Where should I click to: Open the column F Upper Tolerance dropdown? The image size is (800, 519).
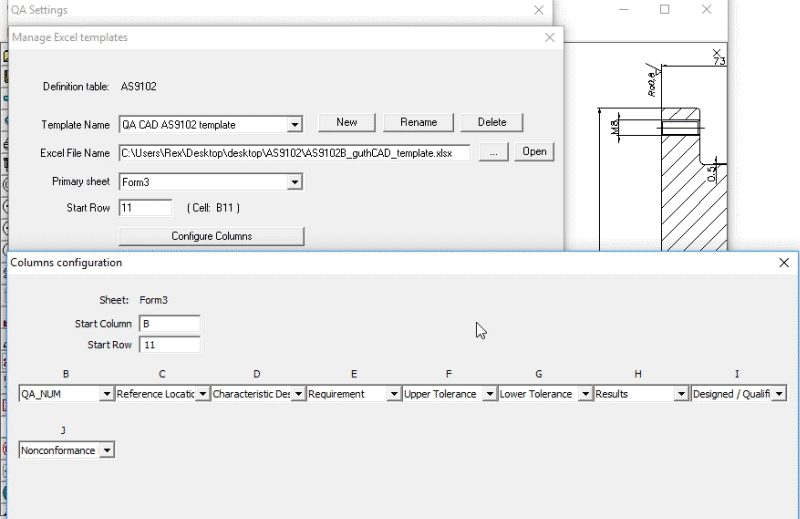point(490,394)
